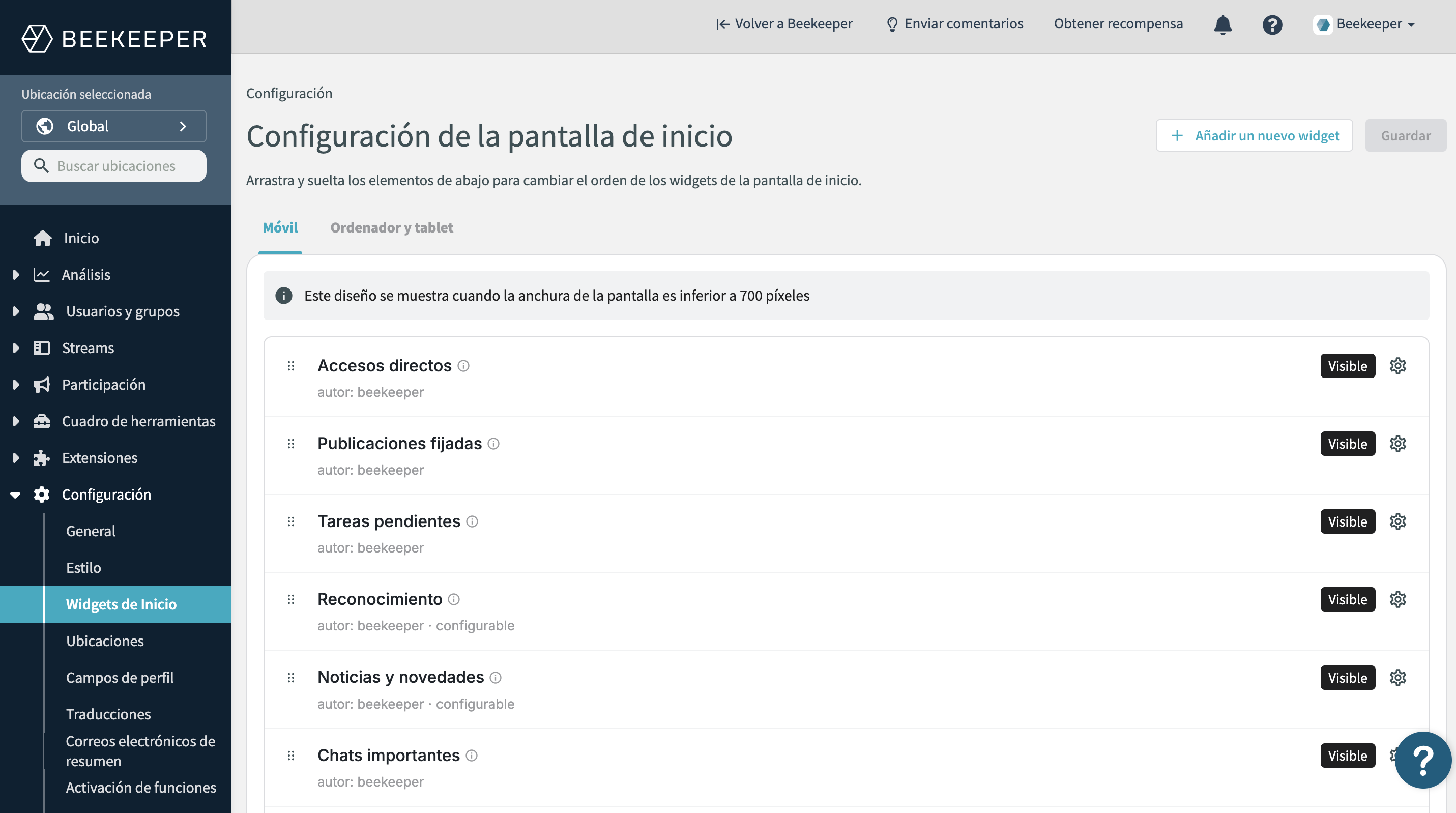Expand the Cuadro de herramientas arrow
Viewport: 1456px width, 813px height.
pyautogui.click(x=15, y=421)
